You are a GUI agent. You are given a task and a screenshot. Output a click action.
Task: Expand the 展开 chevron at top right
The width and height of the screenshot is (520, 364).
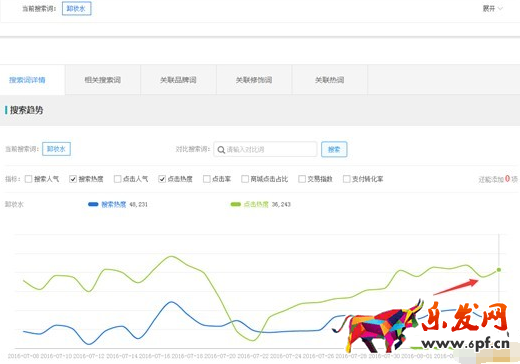pyautogui.click(x=500, y=9)
